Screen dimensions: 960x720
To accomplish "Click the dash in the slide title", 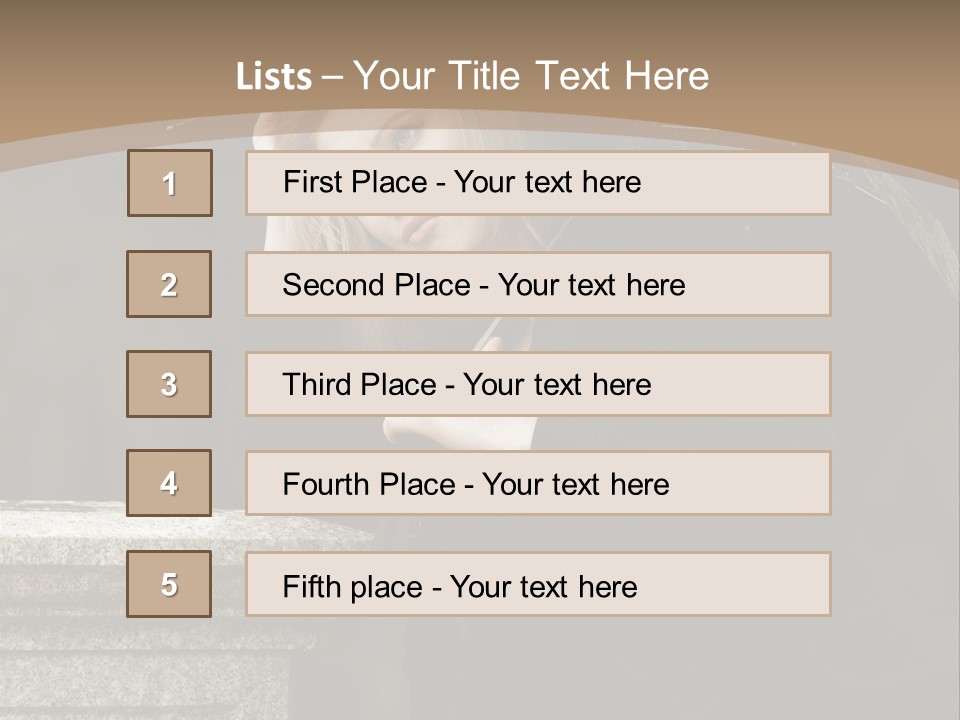I will click(x=333, y=77).
